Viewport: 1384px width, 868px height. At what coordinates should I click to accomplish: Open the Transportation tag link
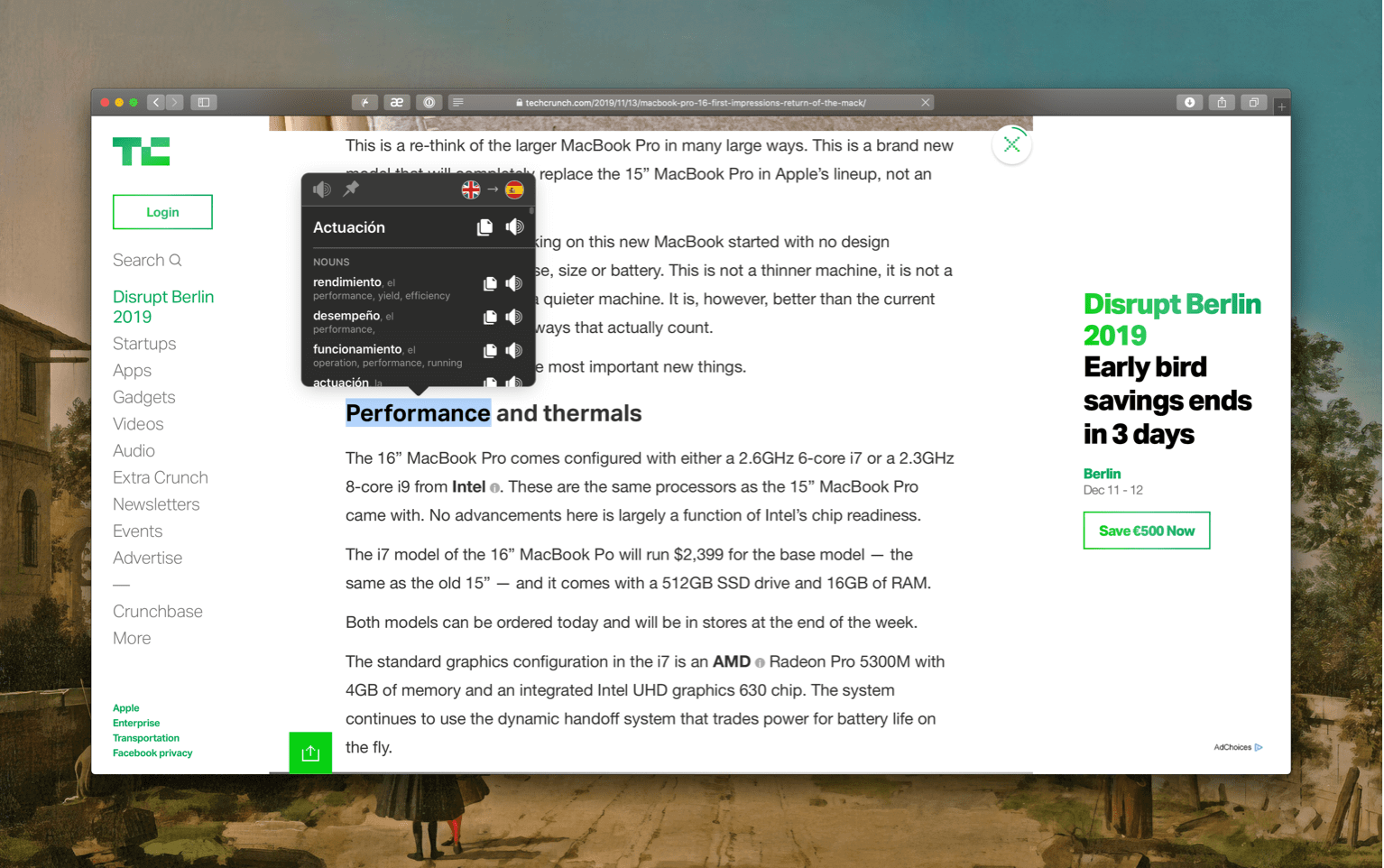click(x=146, y=738)
